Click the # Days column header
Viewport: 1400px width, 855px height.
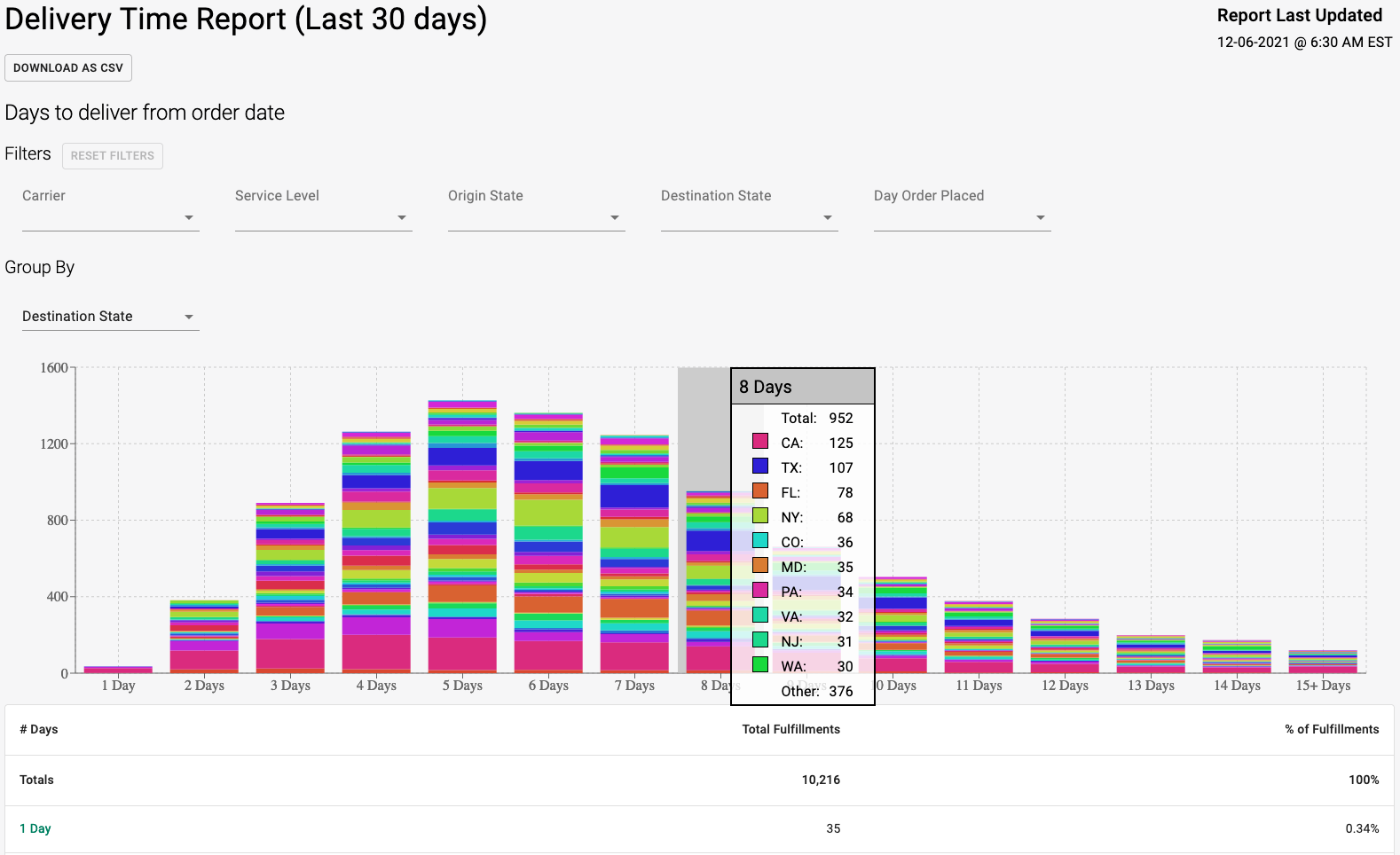tap(39, 729)
